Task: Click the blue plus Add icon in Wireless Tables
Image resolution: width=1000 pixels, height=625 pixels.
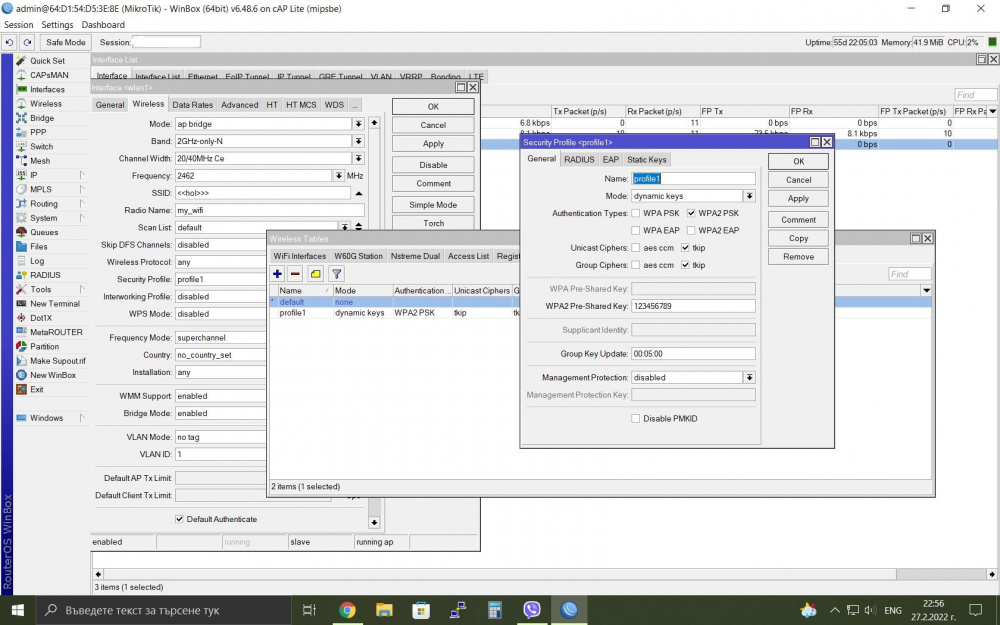Action: point(278,274)
